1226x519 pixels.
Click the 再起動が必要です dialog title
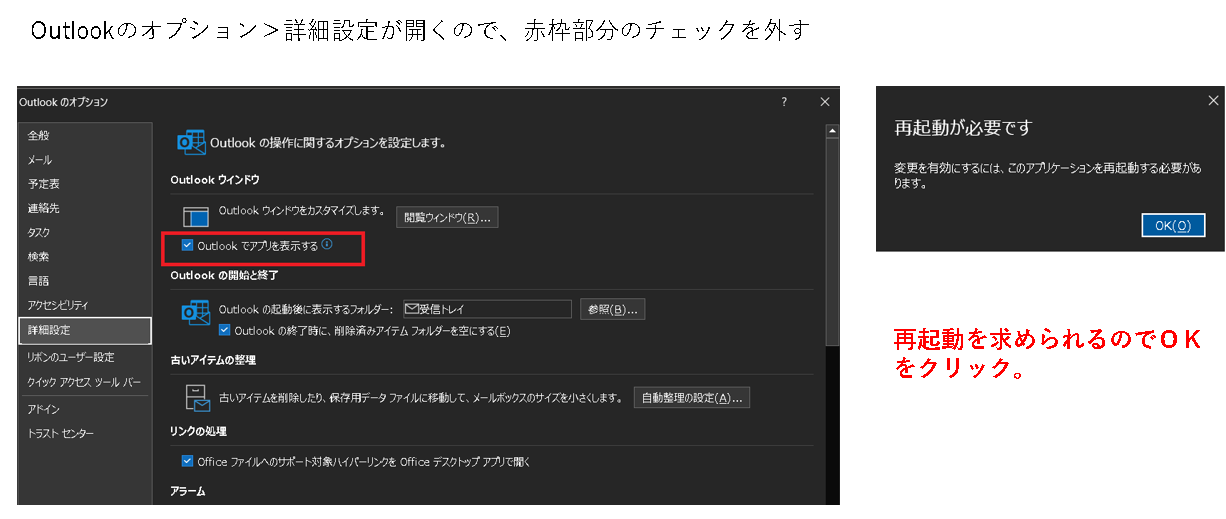coord(962,128)
